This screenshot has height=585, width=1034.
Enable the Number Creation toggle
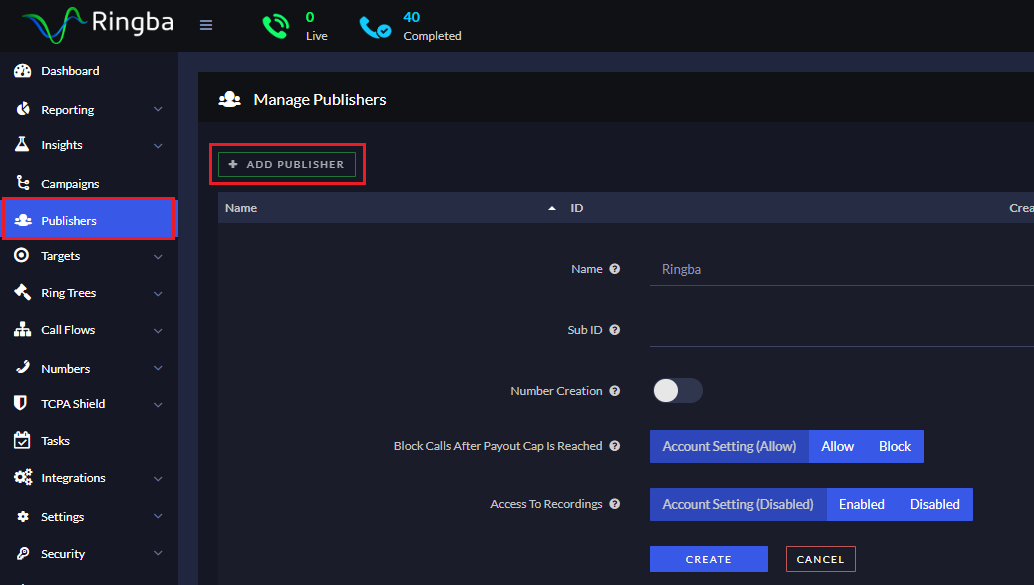pyautogui.click(x=677, y=392)
